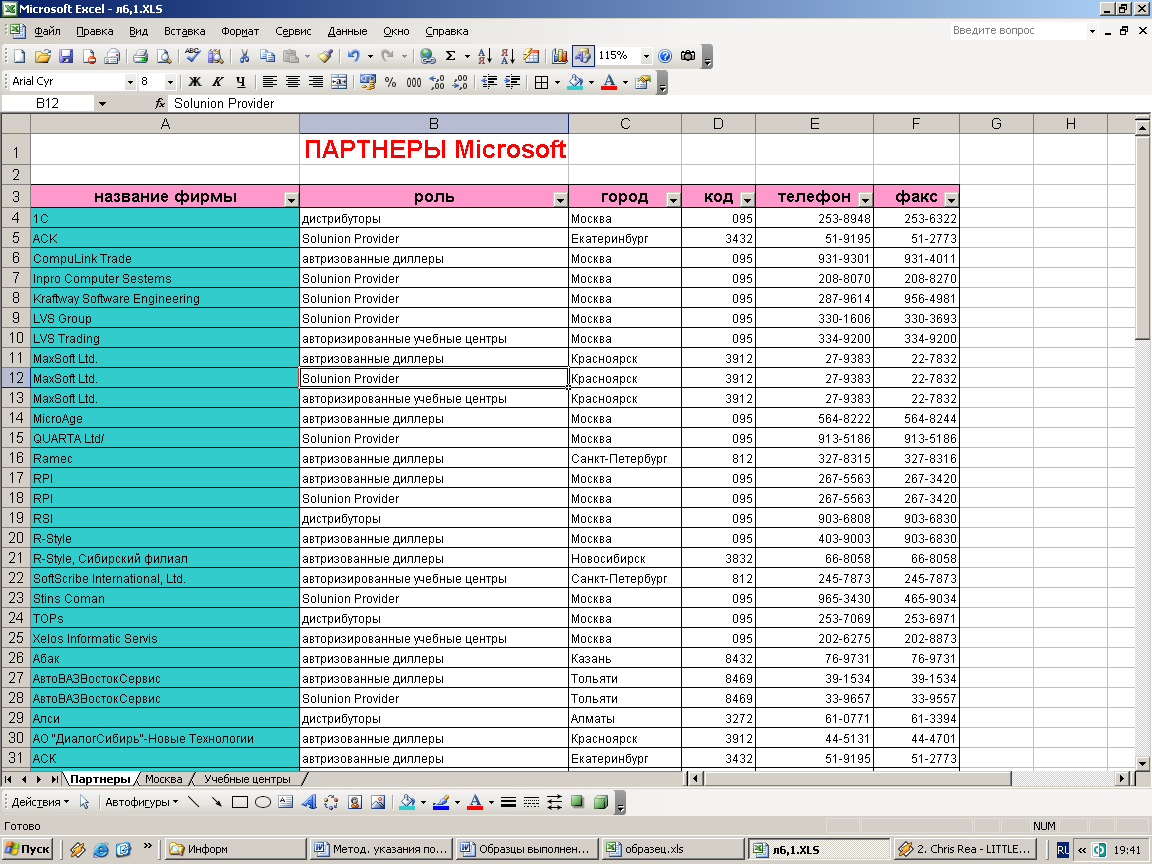Expand the Name Box dropdown

(x=102, y=104)
